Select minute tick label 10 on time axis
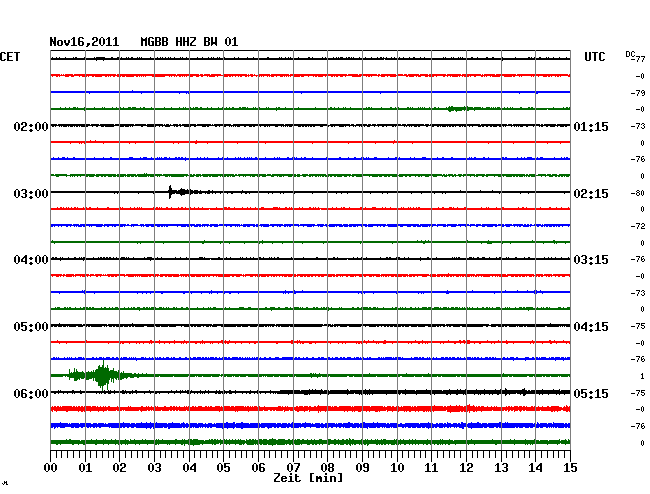The width and height of the screenshot is (650, 494). coord(397,467)
